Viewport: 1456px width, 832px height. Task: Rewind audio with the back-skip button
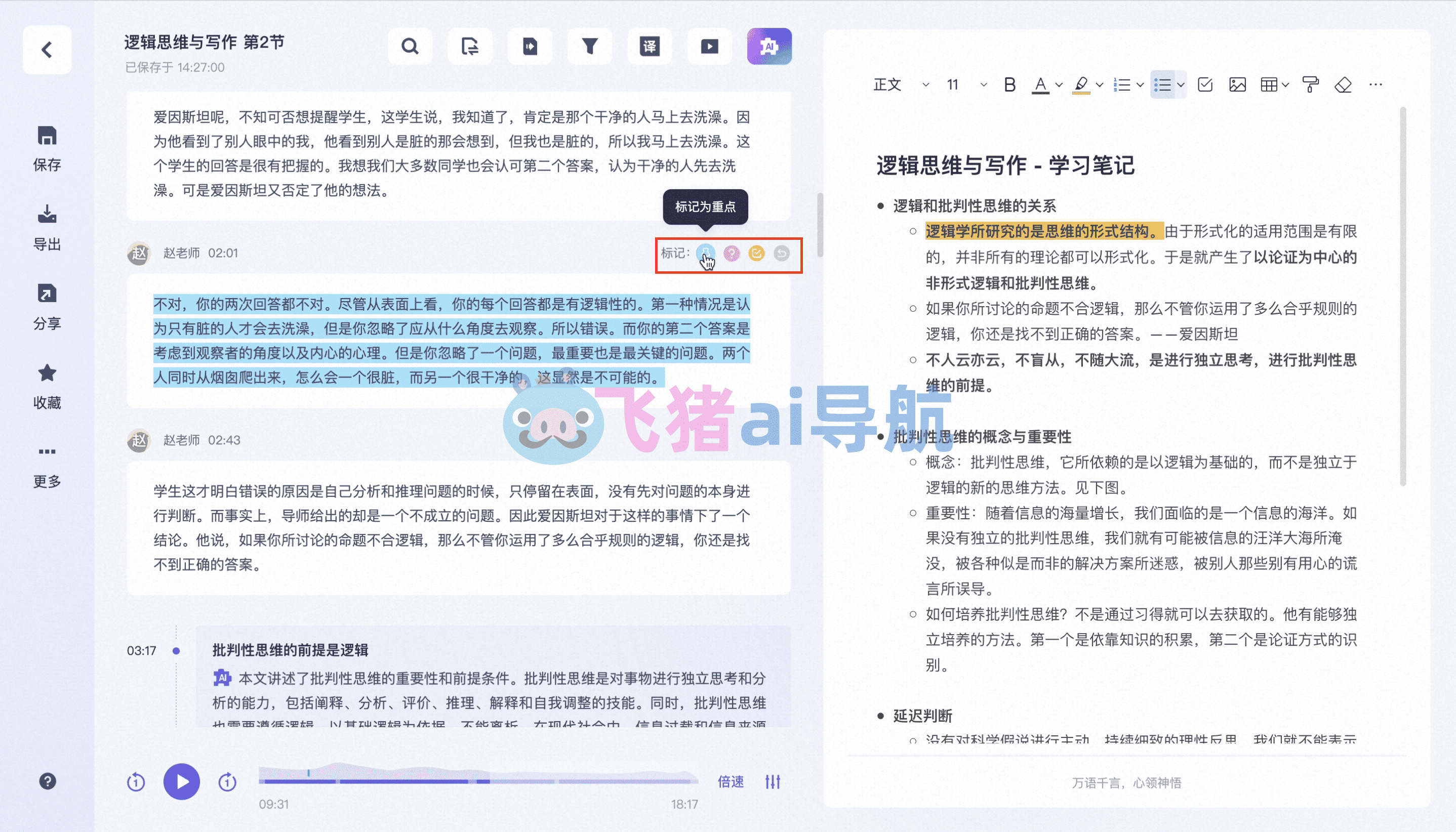tap(136, 781)
